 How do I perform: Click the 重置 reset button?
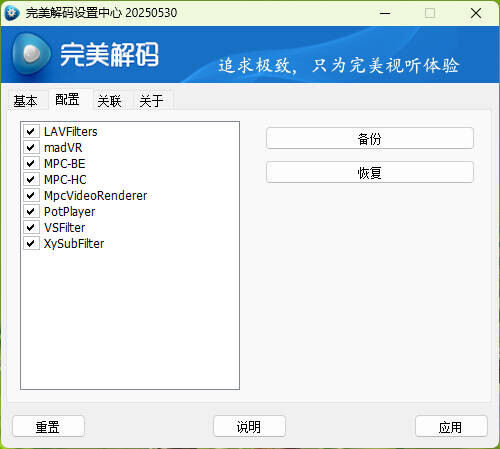tap(48, 426)
